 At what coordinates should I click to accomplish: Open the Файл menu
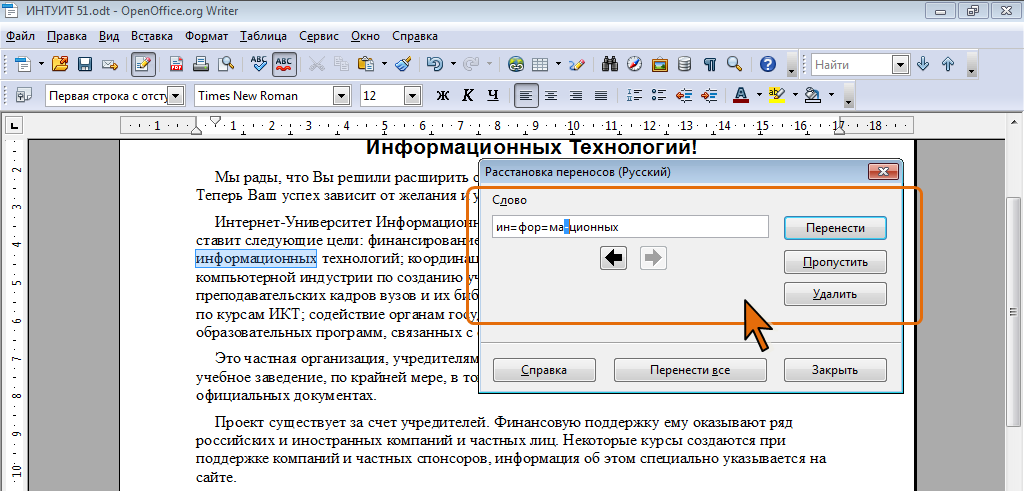coord(20,36)
